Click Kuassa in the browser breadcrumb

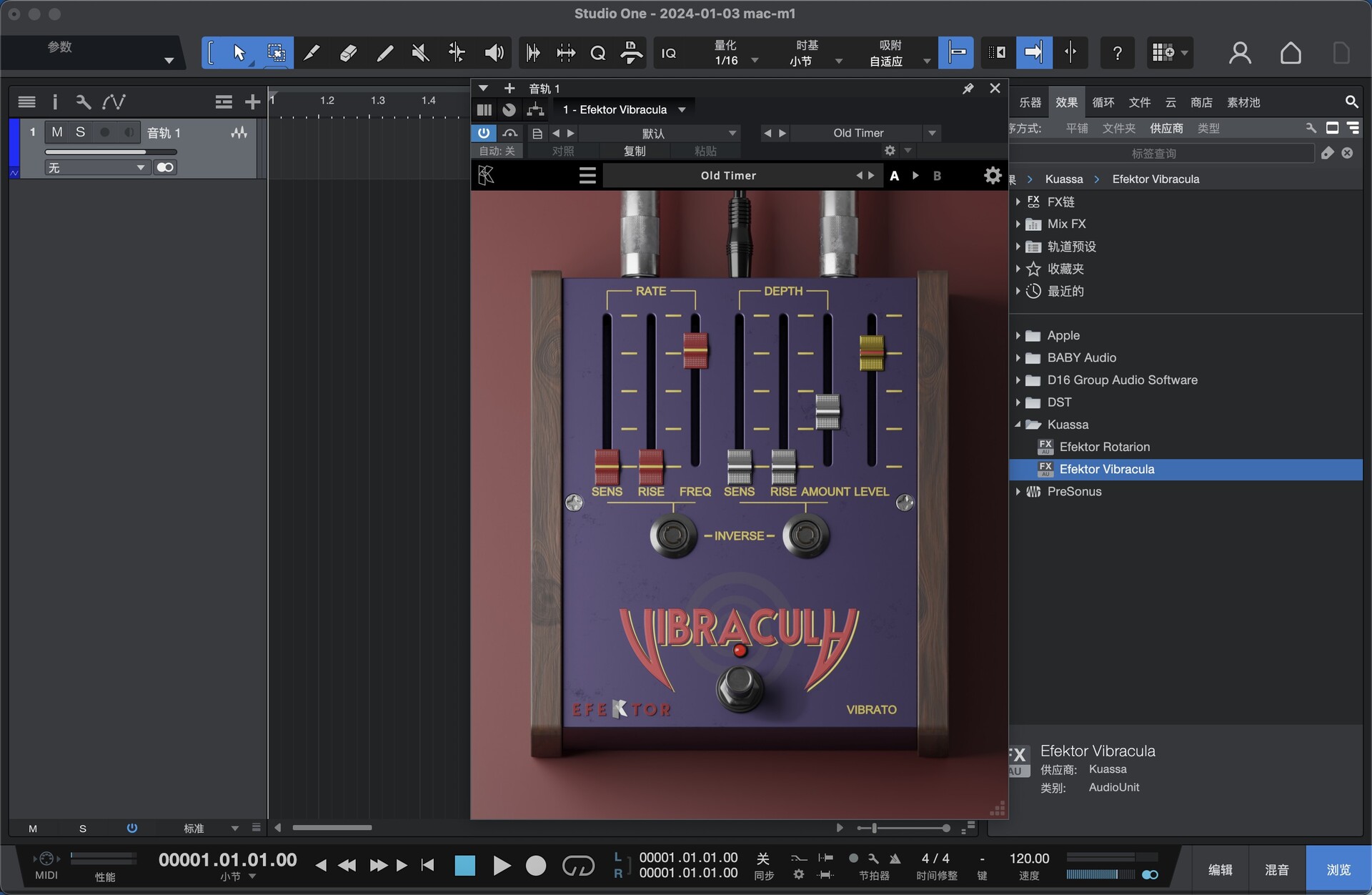1064,179
